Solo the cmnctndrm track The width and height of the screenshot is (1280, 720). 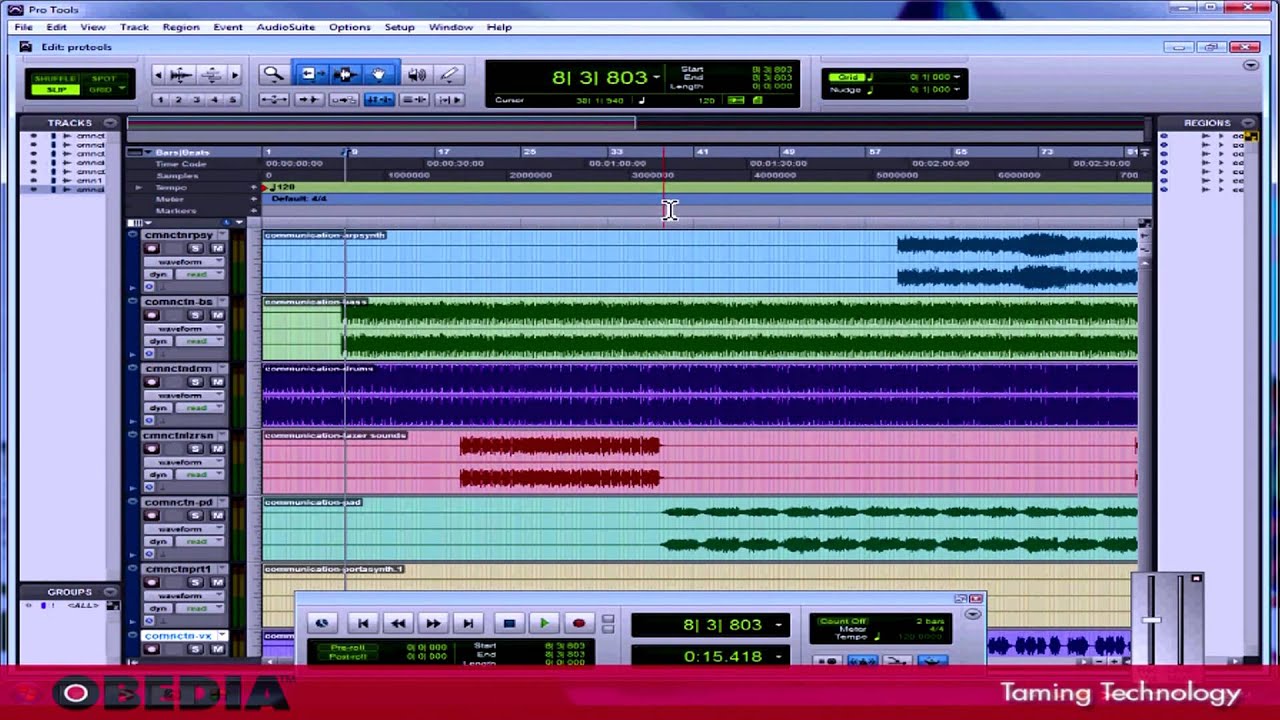pyautogui.click(x=195, y=382)
